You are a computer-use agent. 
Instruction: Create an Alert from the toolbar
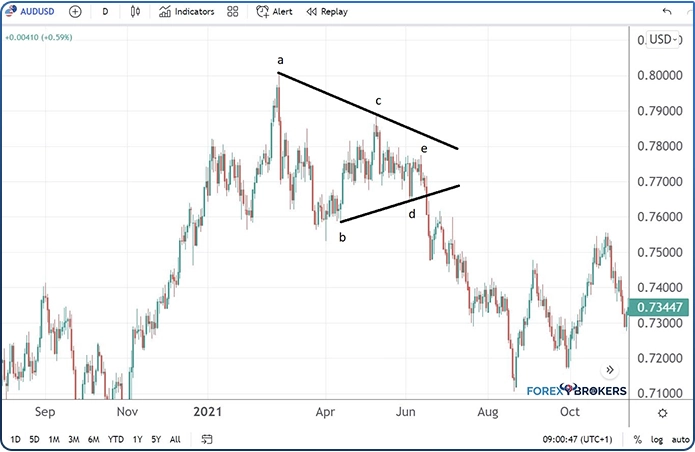point(276,12)
